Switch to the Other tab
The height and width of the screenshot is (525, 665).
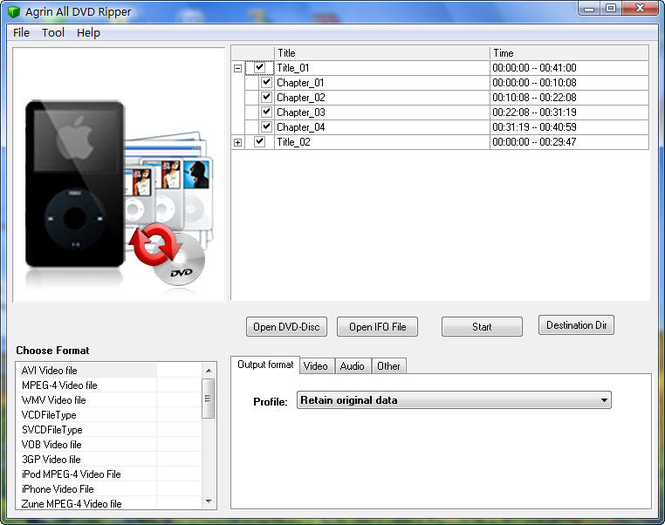(x=388, y=366)
